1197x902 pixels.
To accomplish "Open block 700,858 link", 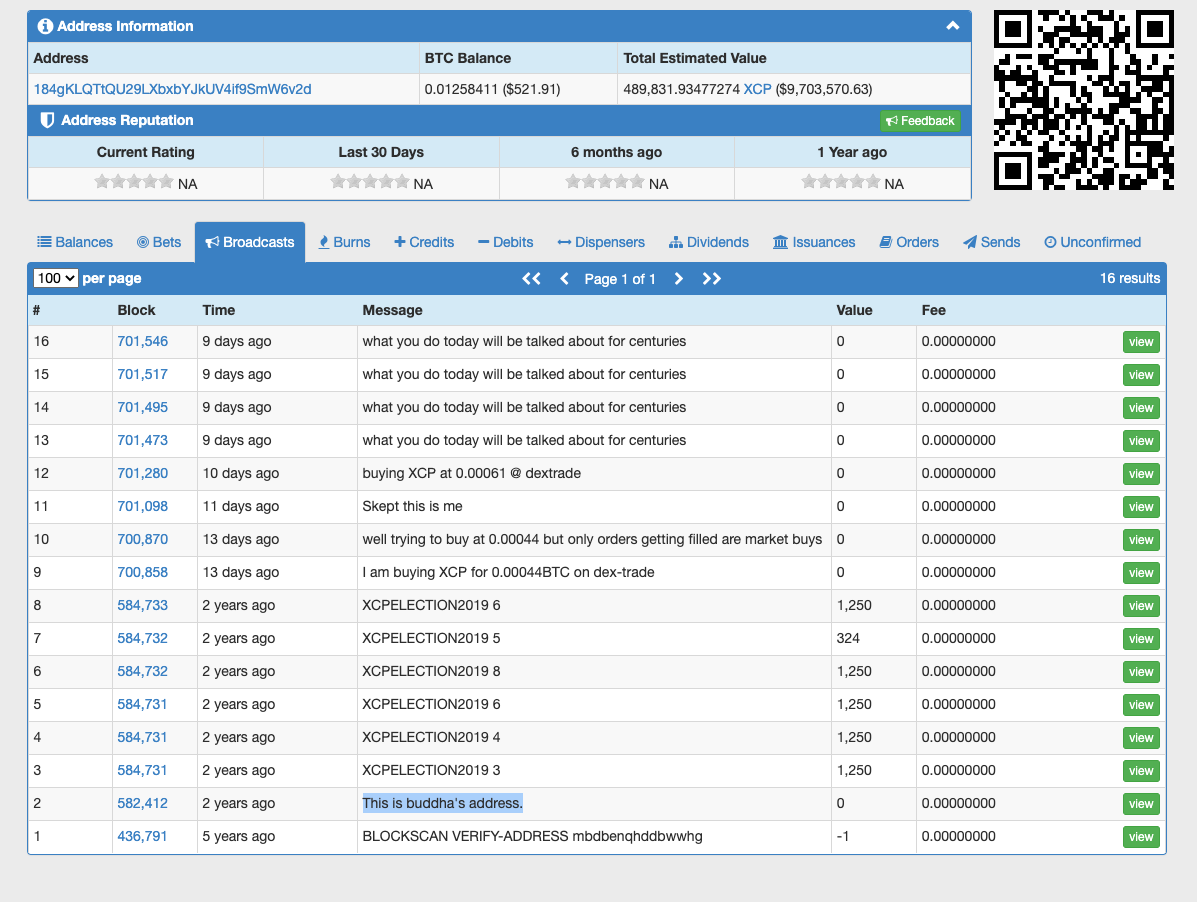I will [143, 572].
